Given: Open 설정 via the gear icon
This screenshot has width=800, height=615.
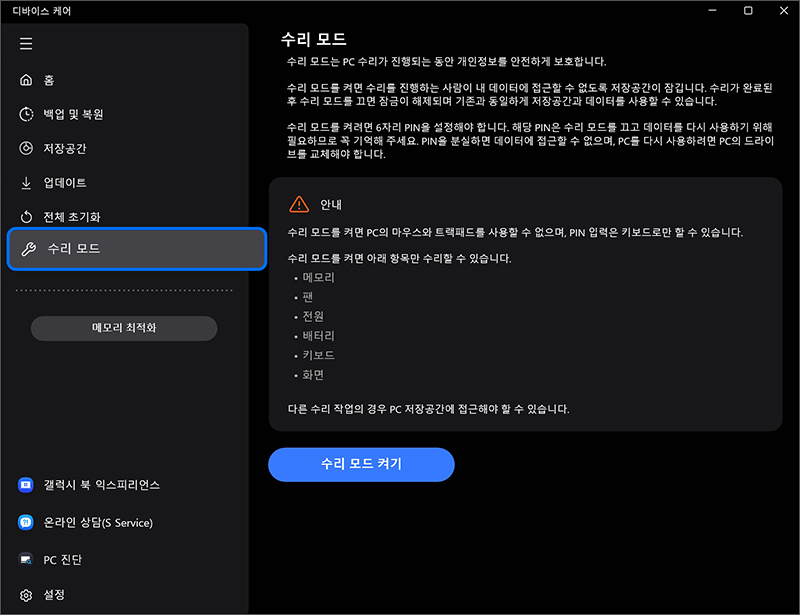Looking at the screenshot, I should 26,594.
